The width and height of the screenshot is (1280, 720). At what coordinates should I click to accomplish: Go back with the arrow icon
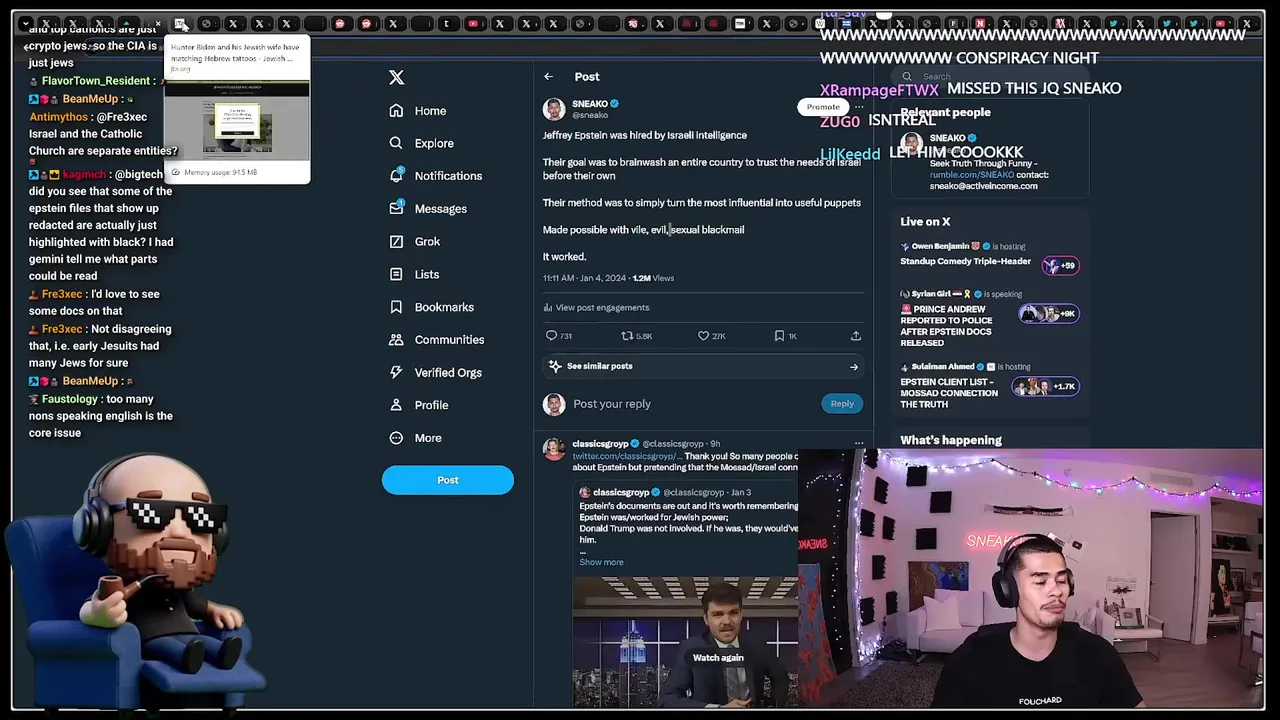coord(548,77)
